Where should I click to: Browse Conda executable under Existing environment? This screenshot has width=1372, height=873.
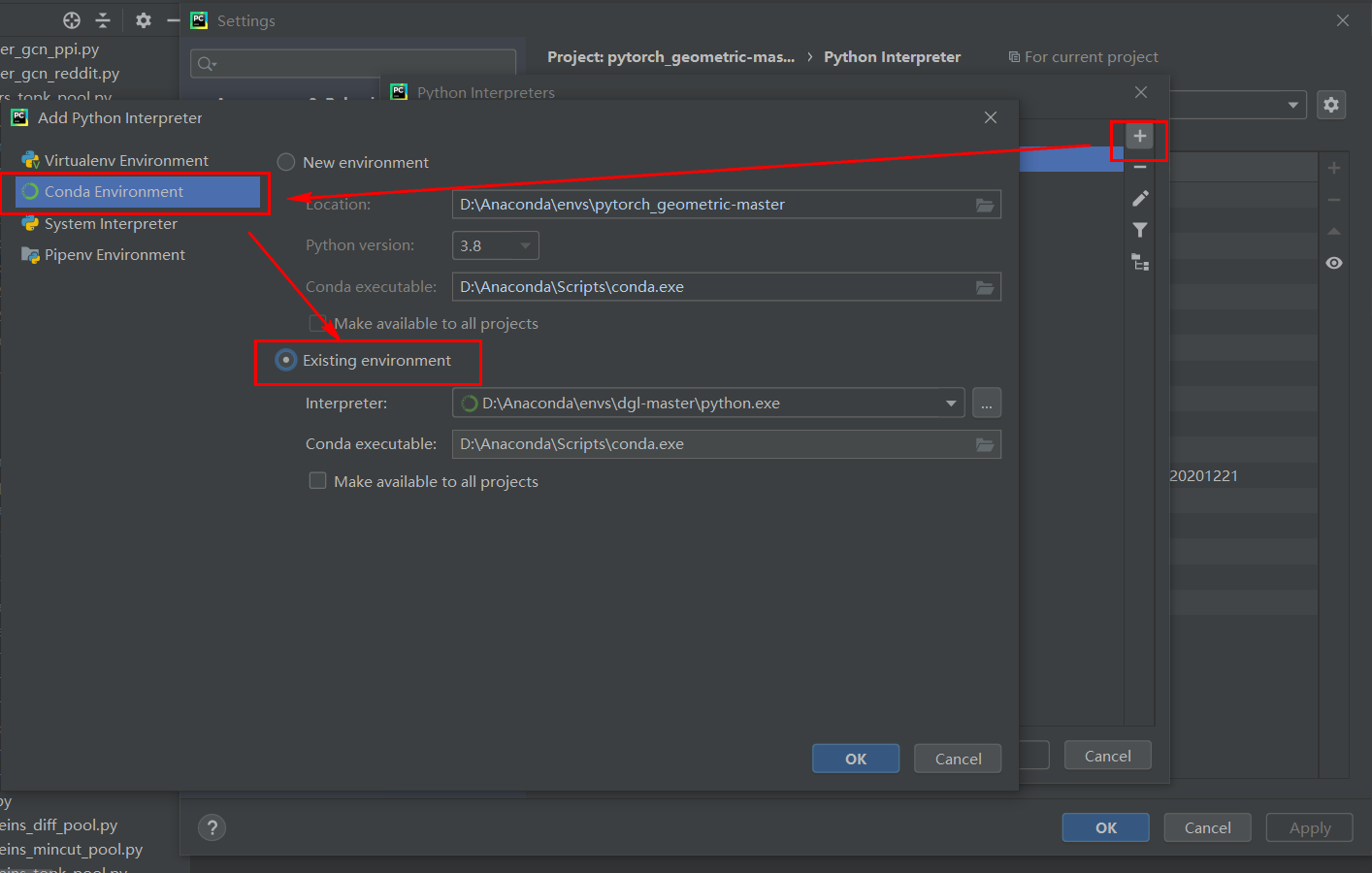coord(985,444)
